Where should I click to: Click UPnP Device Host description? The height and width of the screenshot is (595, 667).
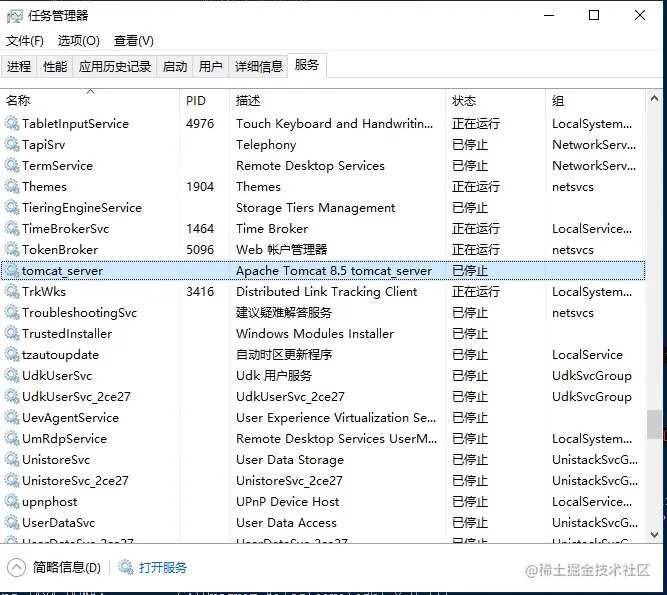[x=288, y=501]
